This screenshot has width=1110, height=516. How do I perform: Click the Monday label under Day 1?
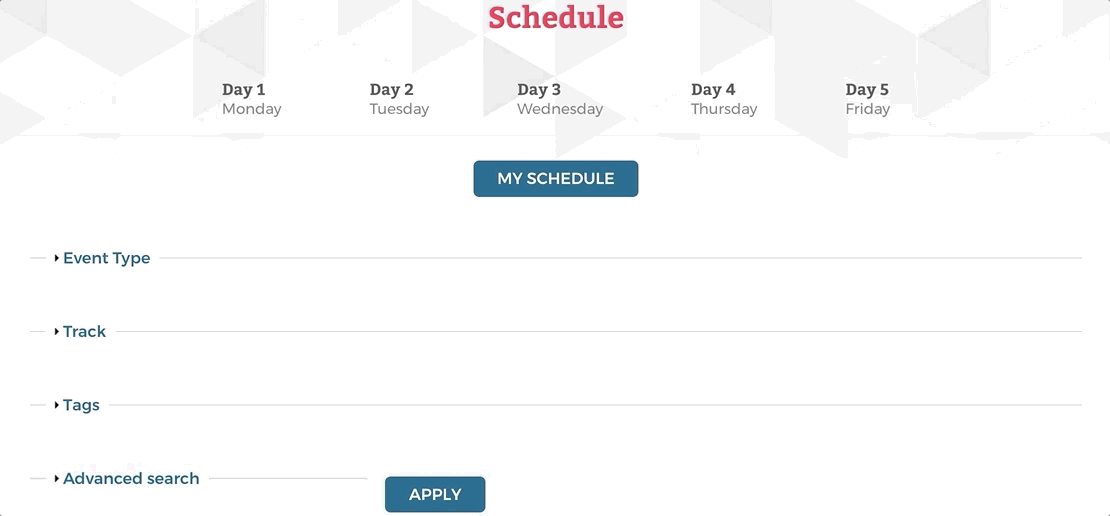(252, 109)
